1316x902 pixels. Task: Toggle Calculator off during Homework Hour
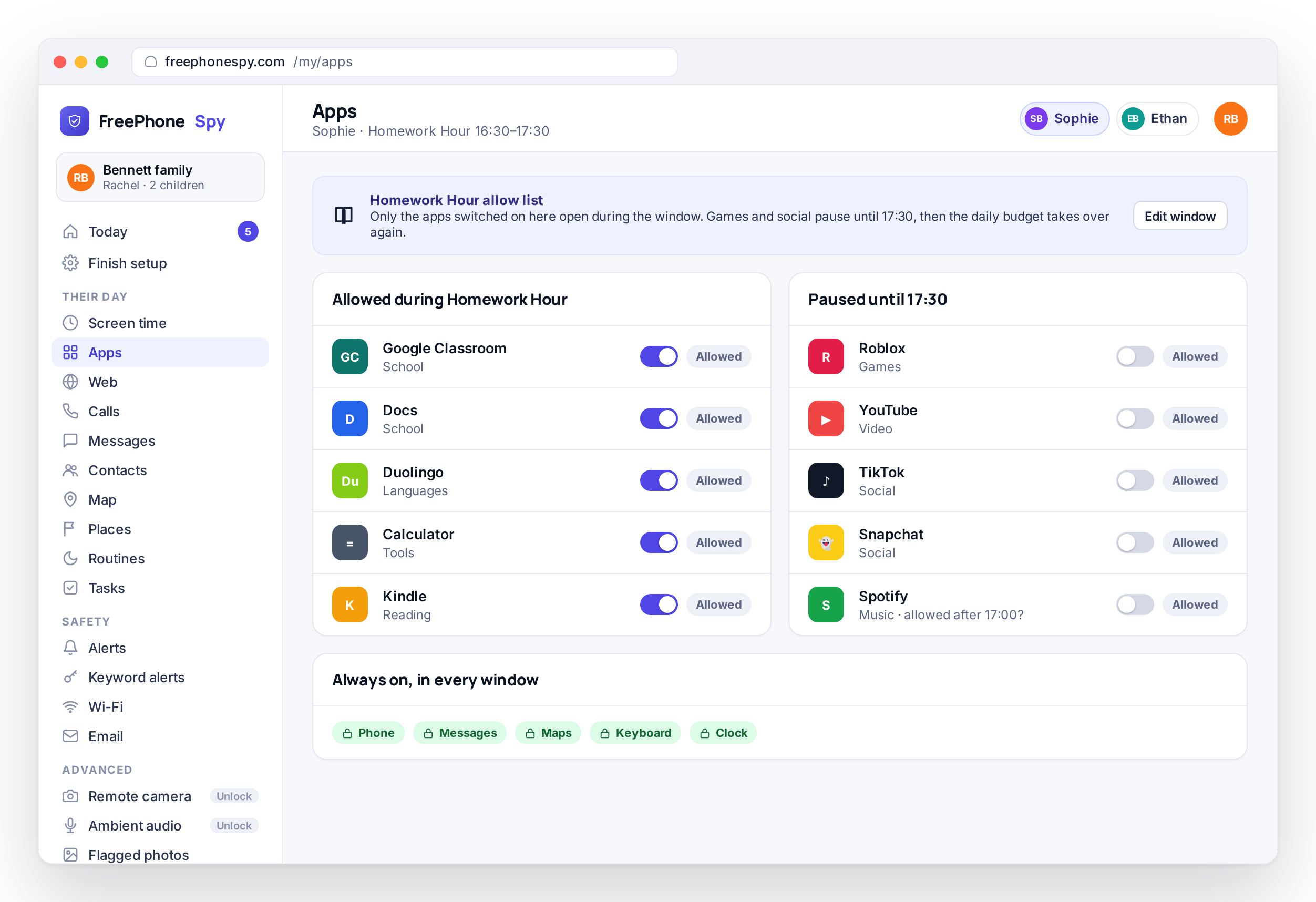659,542
